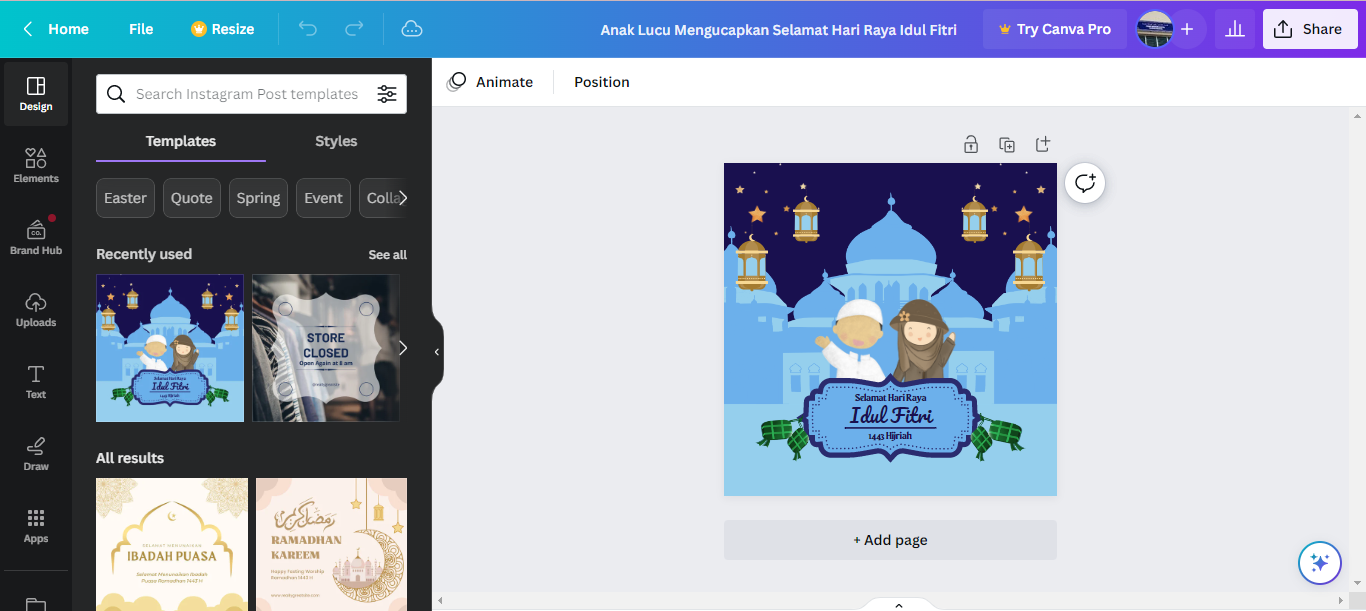The image size is (1366, 611).
Task: Open the Uploads panel
Action: [36, 309]
